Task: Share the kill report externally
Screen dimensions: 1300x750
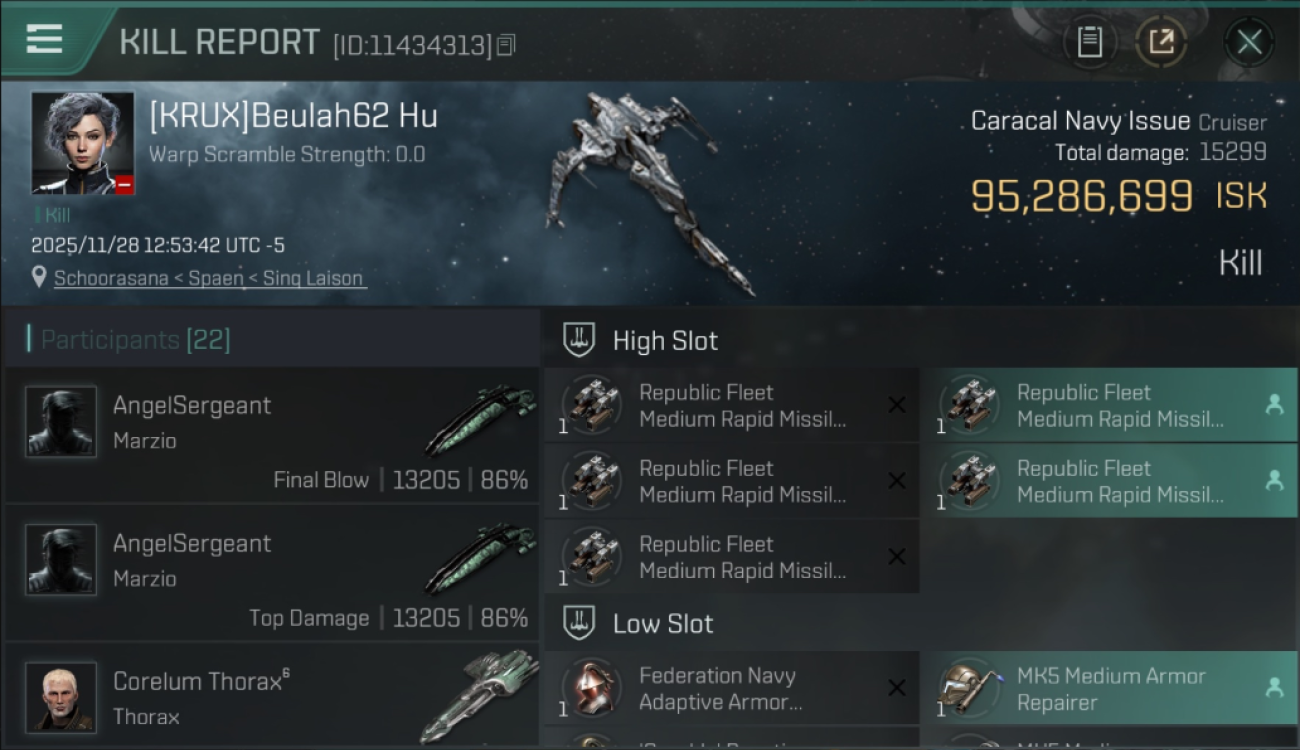Action: (x=1161, y=42)
